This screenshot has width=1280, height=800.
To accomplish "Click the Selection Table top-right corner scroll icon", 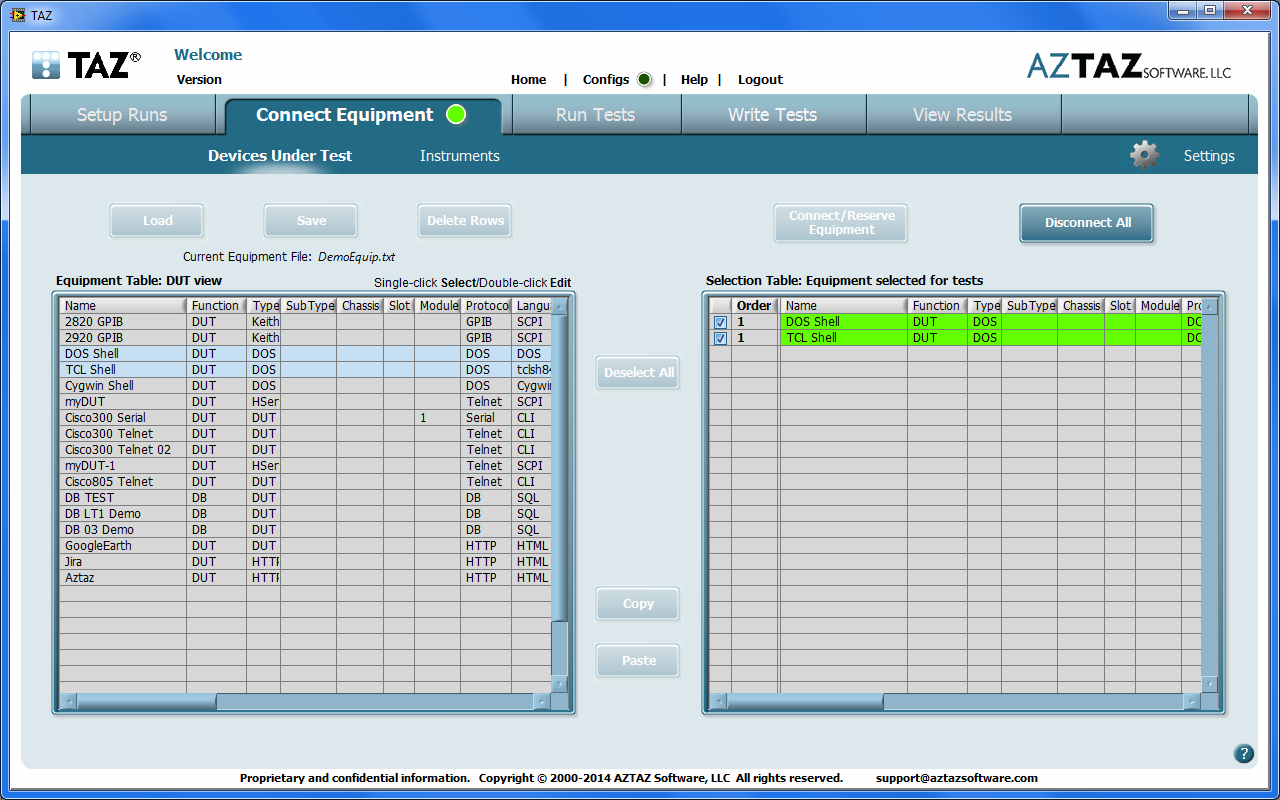I will point(1210,306).
